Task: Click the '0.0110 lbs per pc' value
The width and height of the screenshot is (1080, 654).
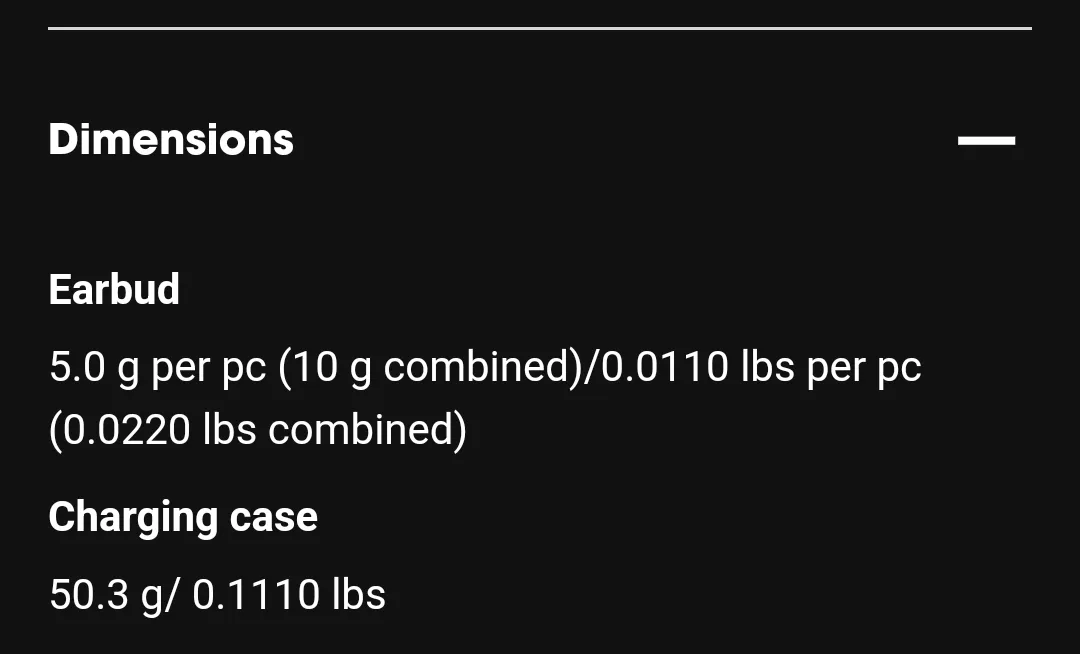Action: (x=761, y=366)
